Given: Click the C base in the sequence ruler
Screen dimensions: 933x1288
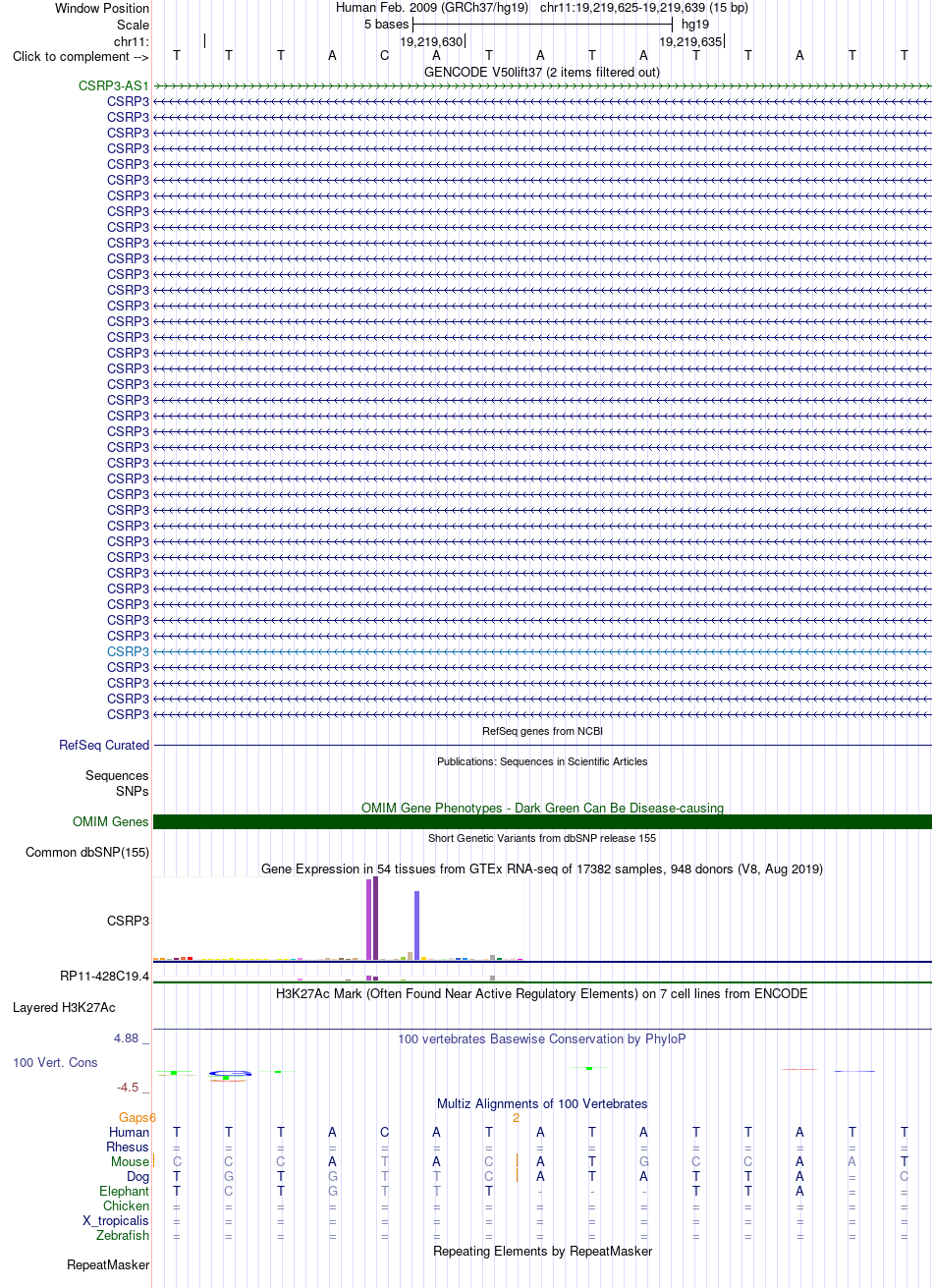Looking at the screenshot, I should click(x=385, y=56).
